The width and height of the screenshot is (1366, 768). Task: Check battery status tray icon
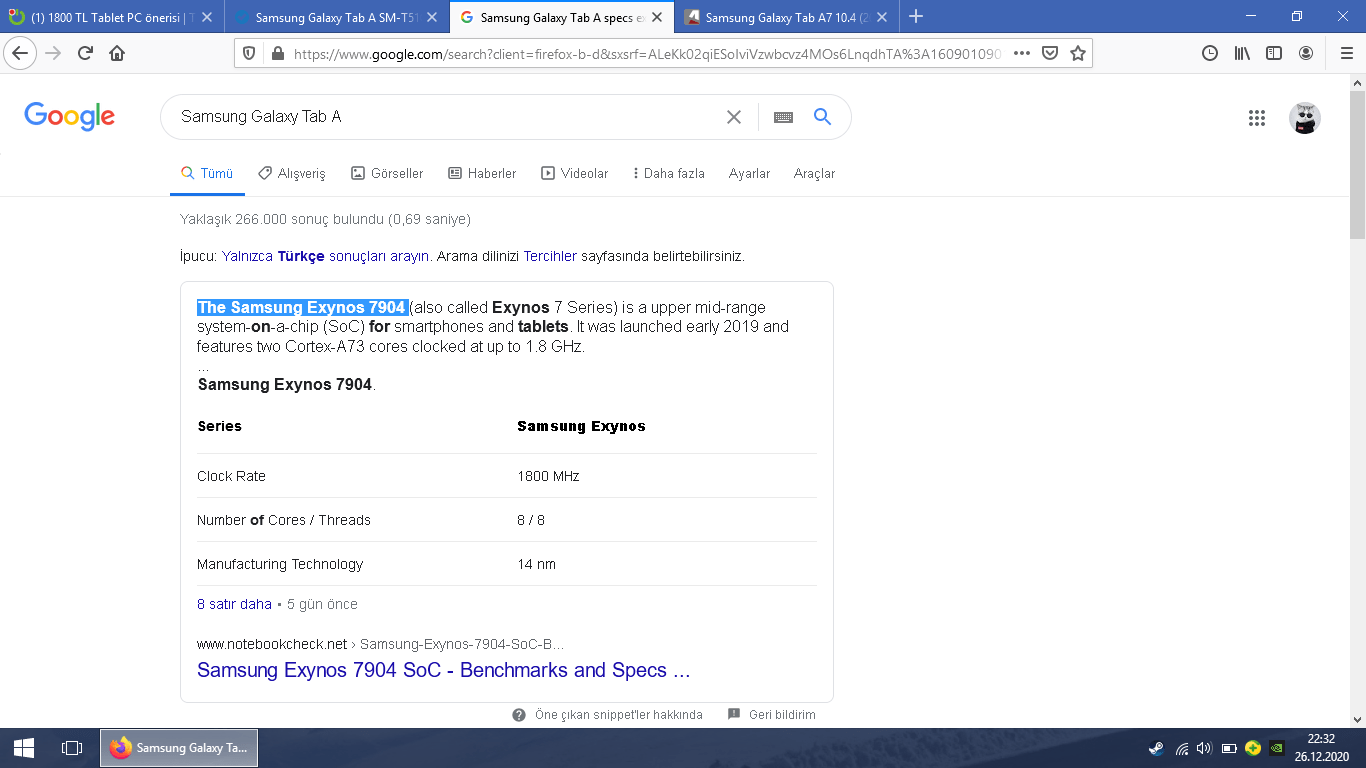1229,747
